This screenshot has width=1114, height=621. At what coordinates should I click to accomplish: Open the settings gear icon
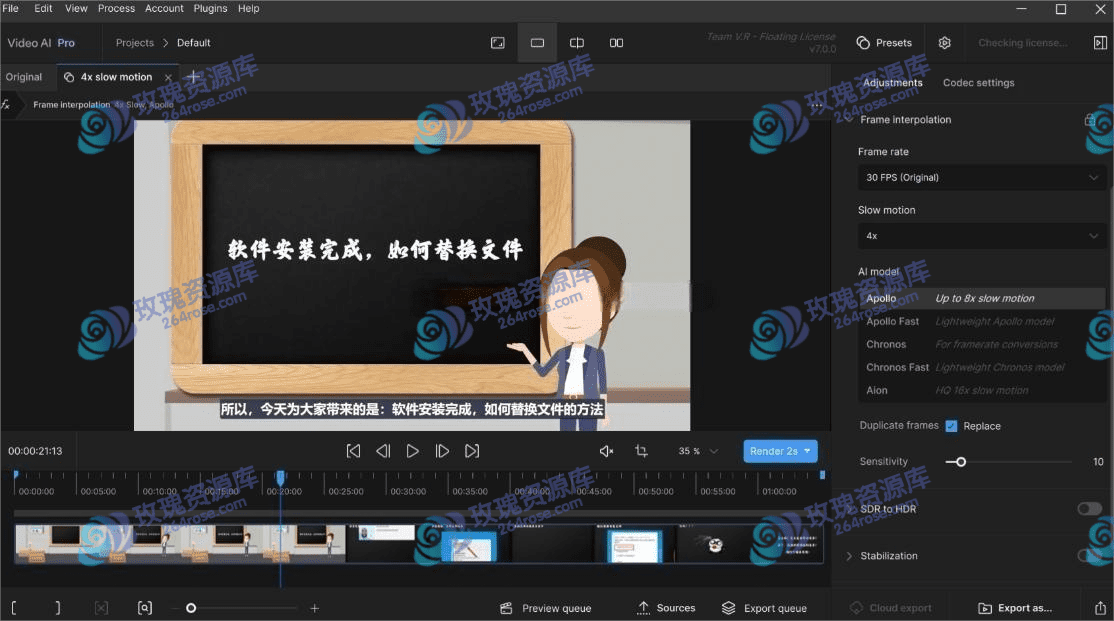944,43
